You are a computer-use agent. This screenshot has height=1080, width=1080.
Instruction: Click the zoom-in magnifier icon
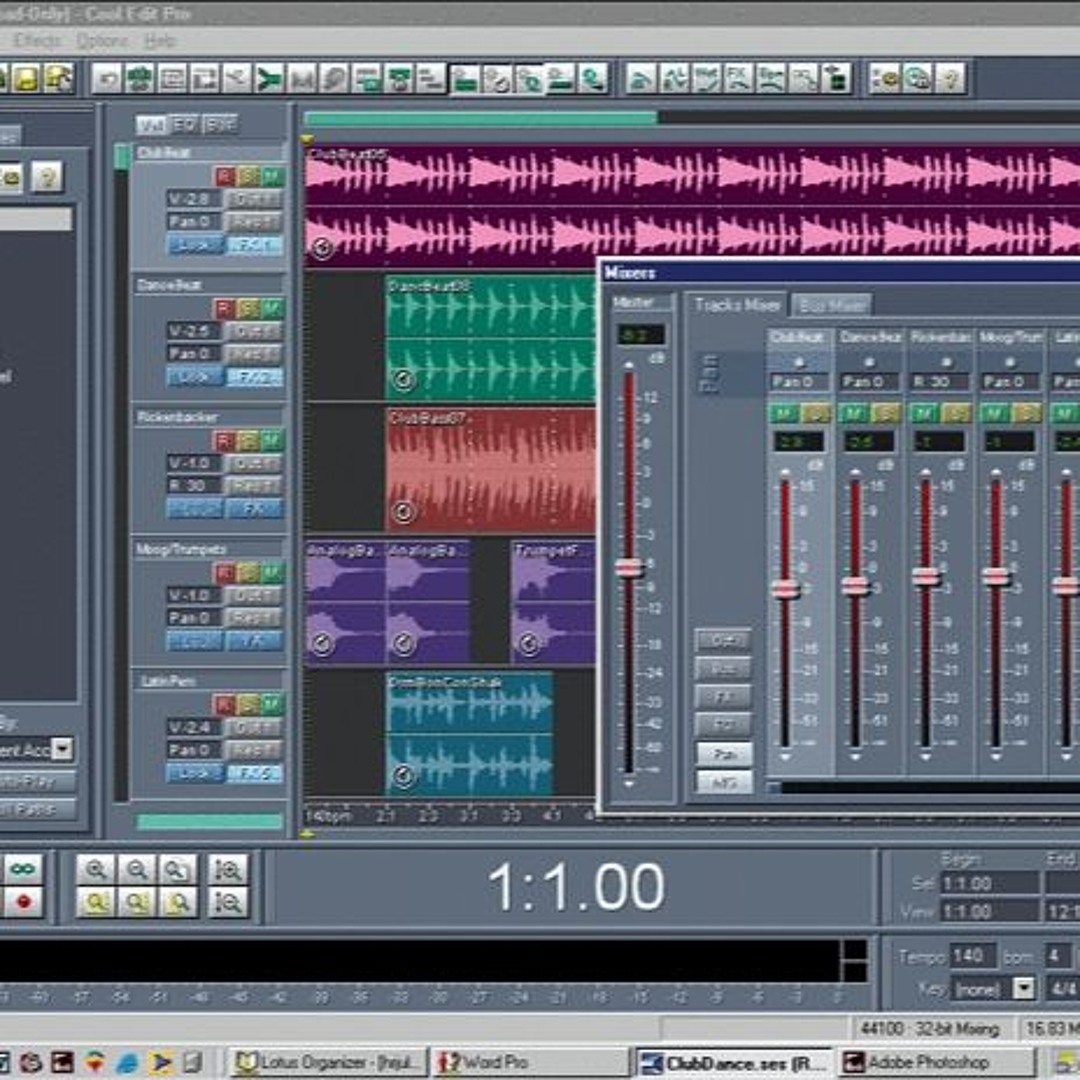[x=96, y=869]
